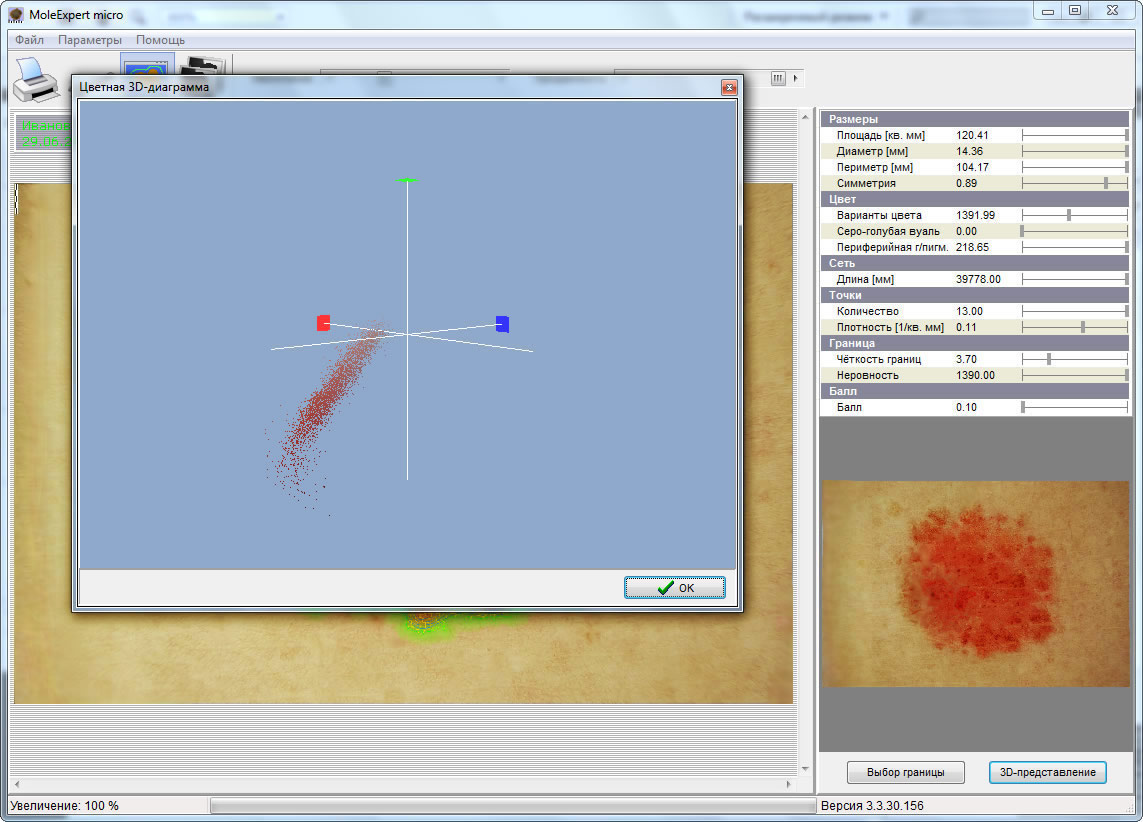Viewport: 1143px width, 822px height.
Task: Click the red marker on the 3D axis
Action: [x=323, y=322]
